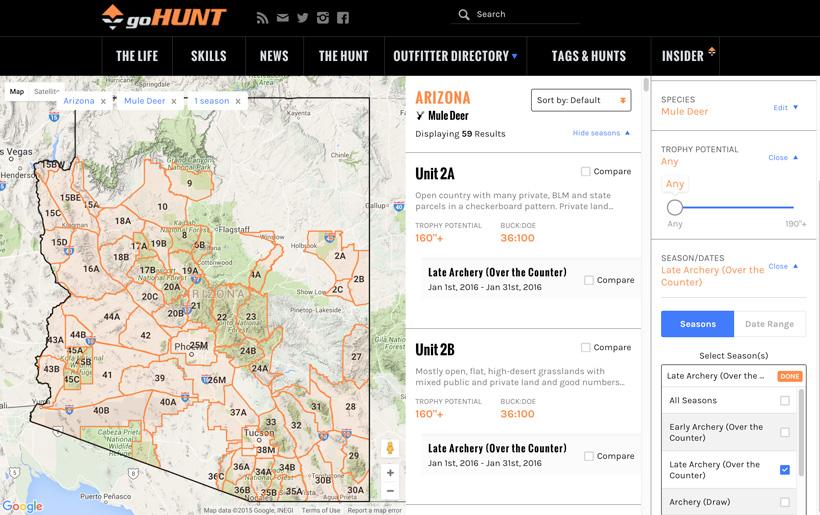Click the trophy potential slider handle

pyautogui.click(x=675, y=208)
